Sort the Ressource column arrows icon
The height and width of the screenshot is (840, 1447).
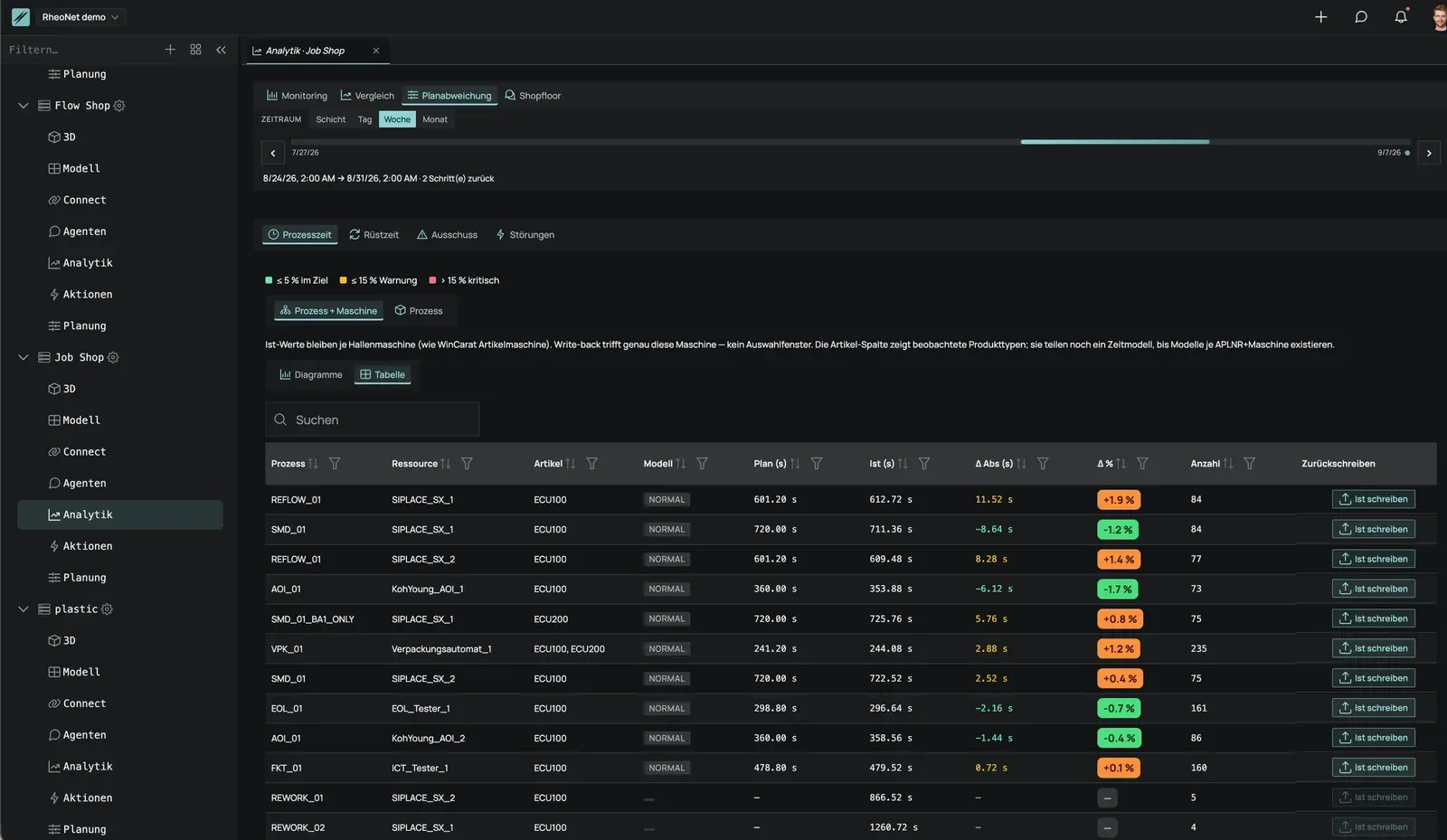point(446,464)
